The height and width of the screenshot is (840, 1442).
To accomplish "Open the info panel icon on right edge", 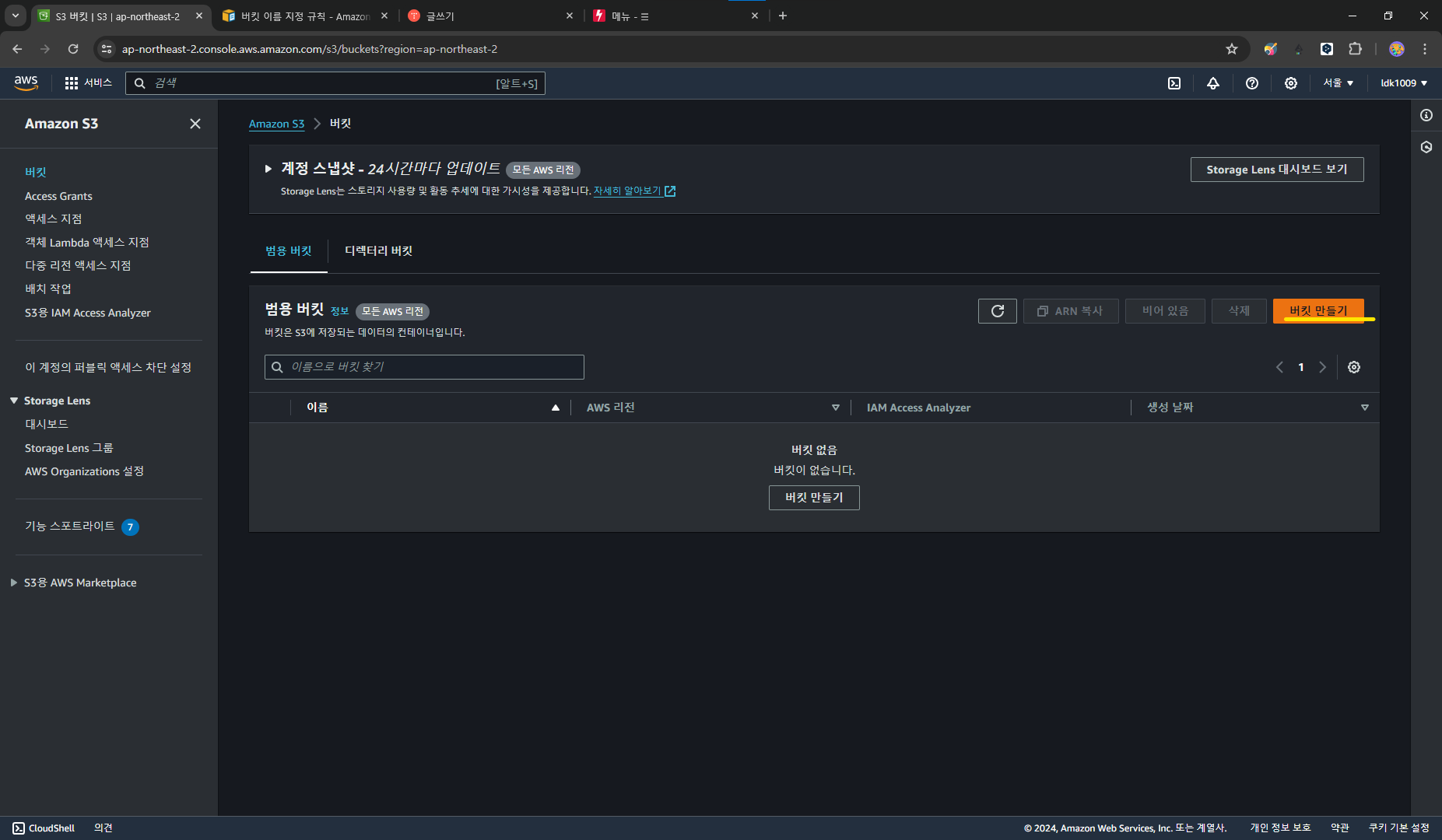I will click(1426, 115).
